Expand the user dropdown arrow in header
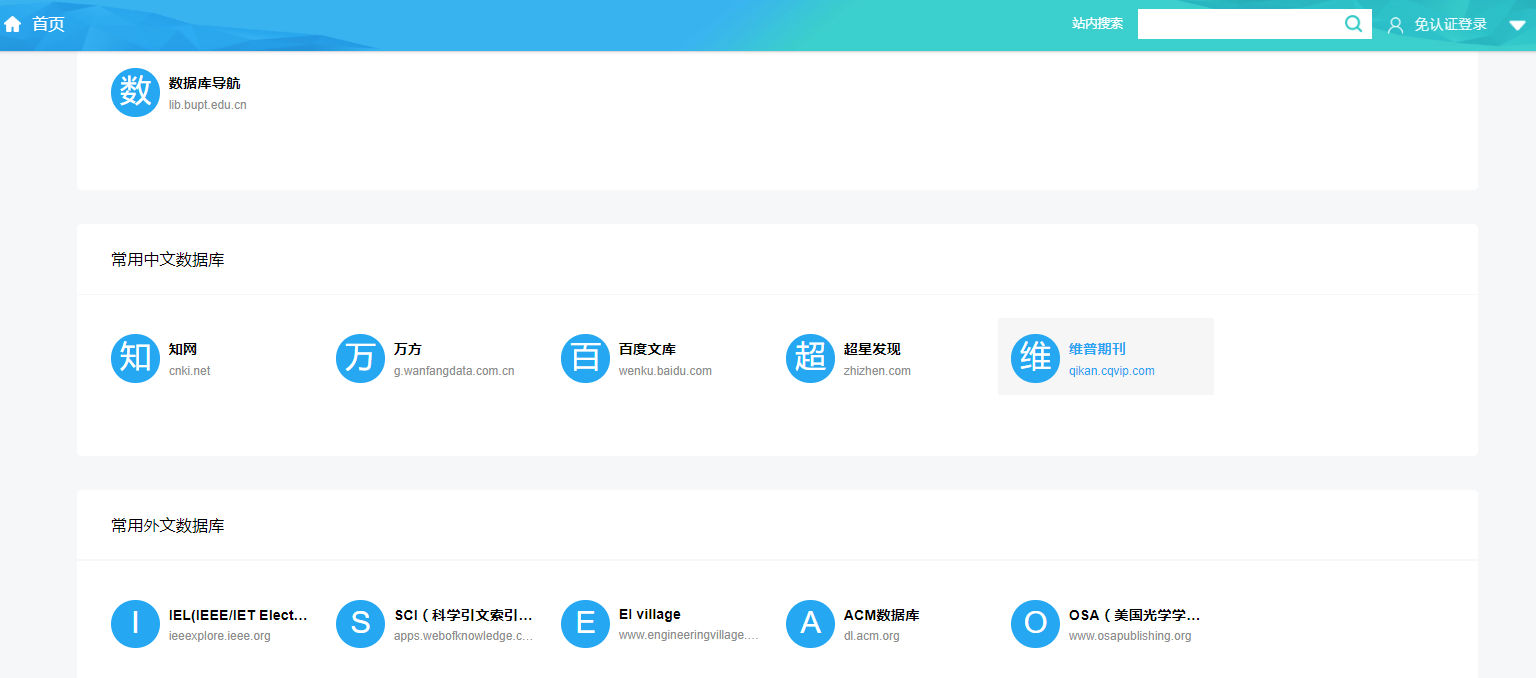This screenshot has width=1536, height=678. [1516, 25]
